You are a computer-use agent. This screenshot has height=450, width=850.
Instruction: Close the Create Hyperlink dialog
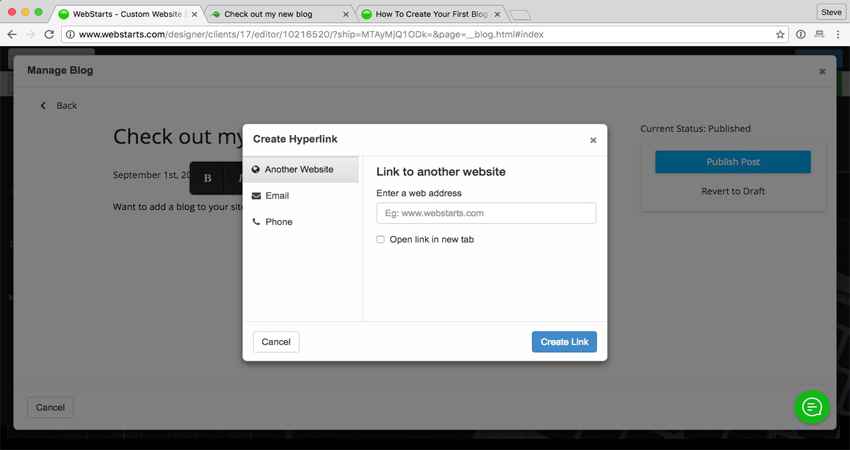pos(593,140)
